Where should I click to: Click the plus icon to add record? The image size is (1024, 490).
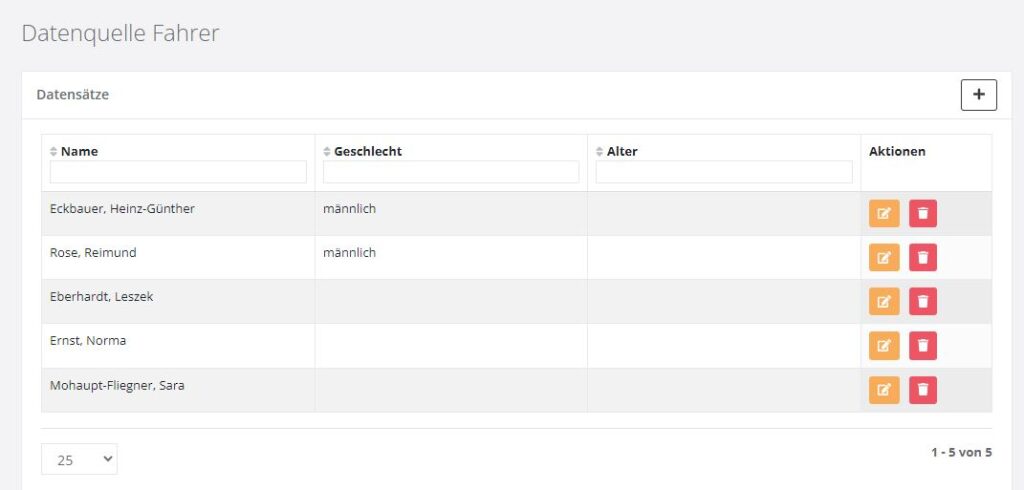978,95
